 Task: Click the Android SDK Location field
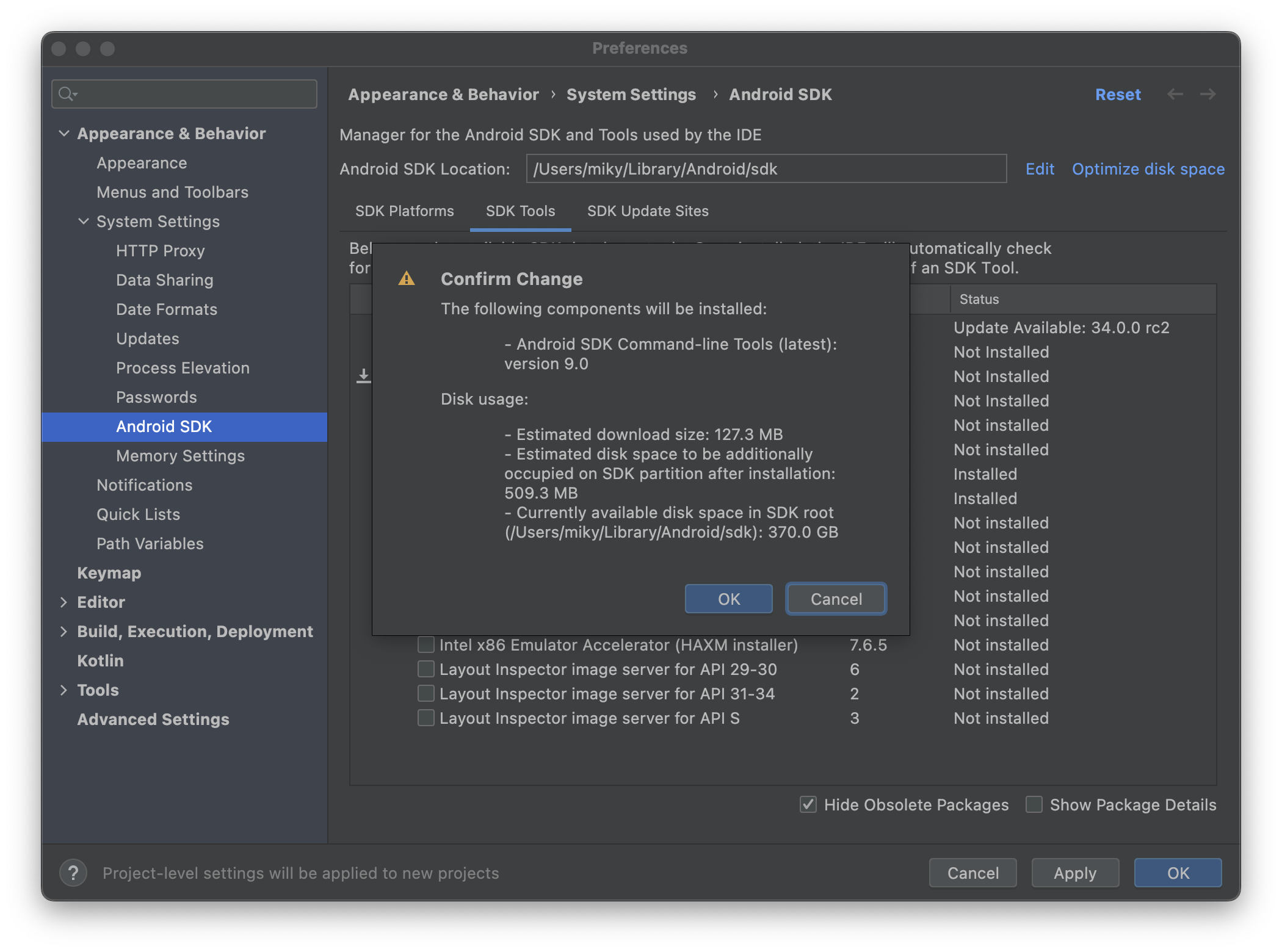pos(766,169)
